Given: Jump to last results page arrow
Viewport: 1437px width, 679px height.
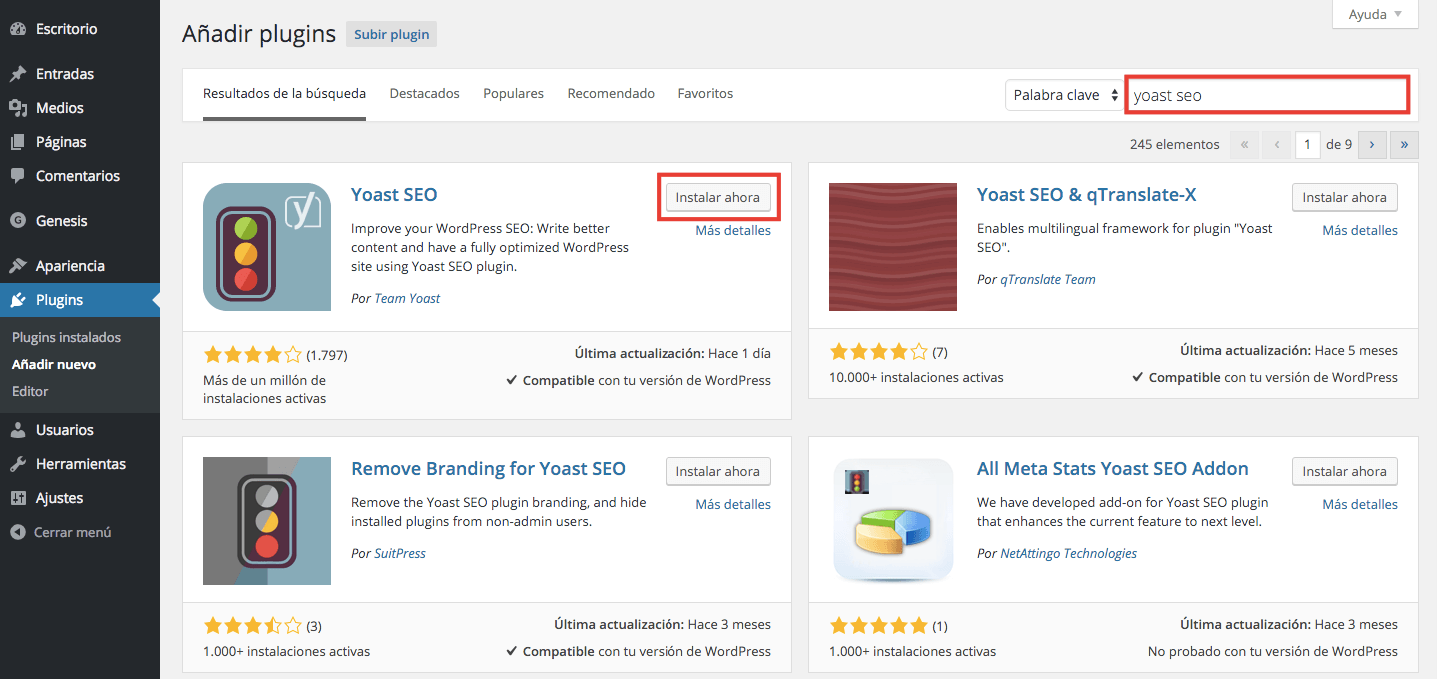Looking at the screenshot, I should (1404, 144).
